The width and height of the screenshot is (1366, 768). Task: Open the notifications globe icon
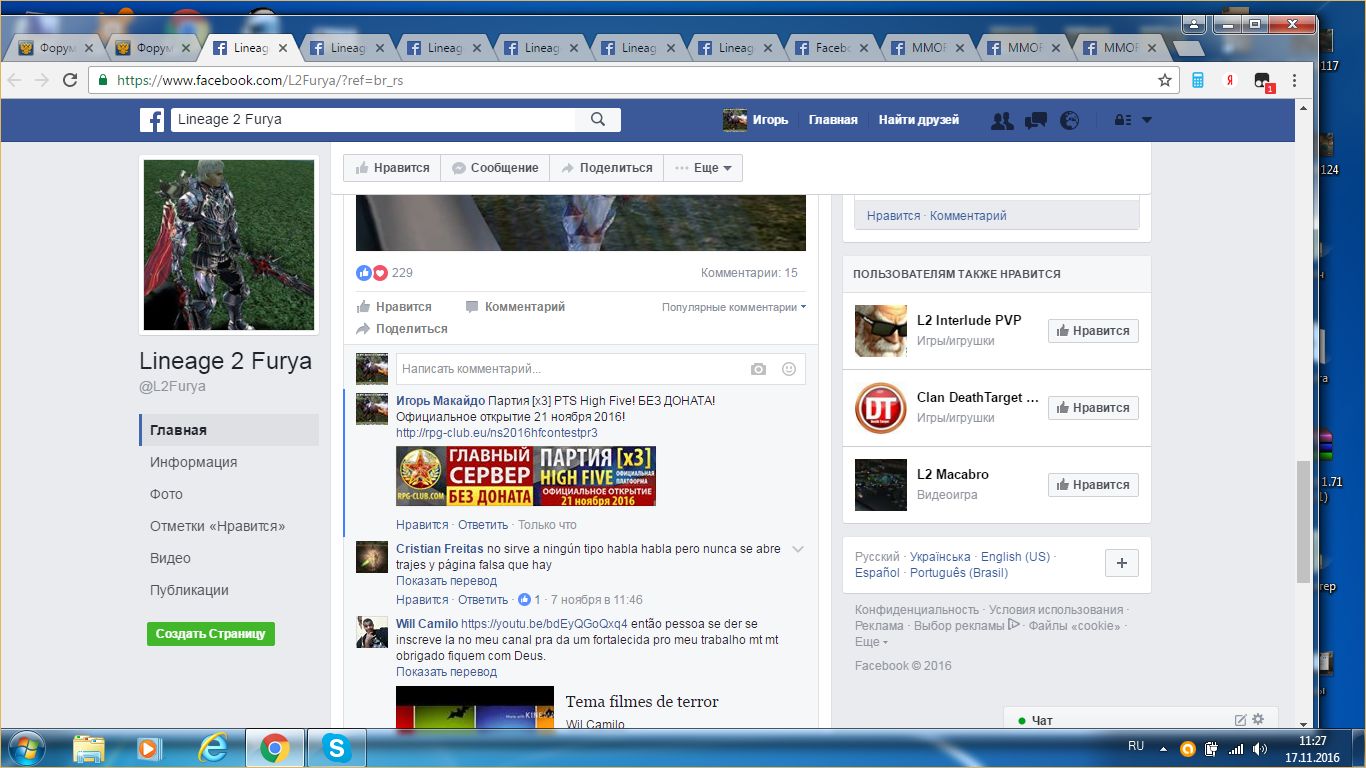[1069, 120]
